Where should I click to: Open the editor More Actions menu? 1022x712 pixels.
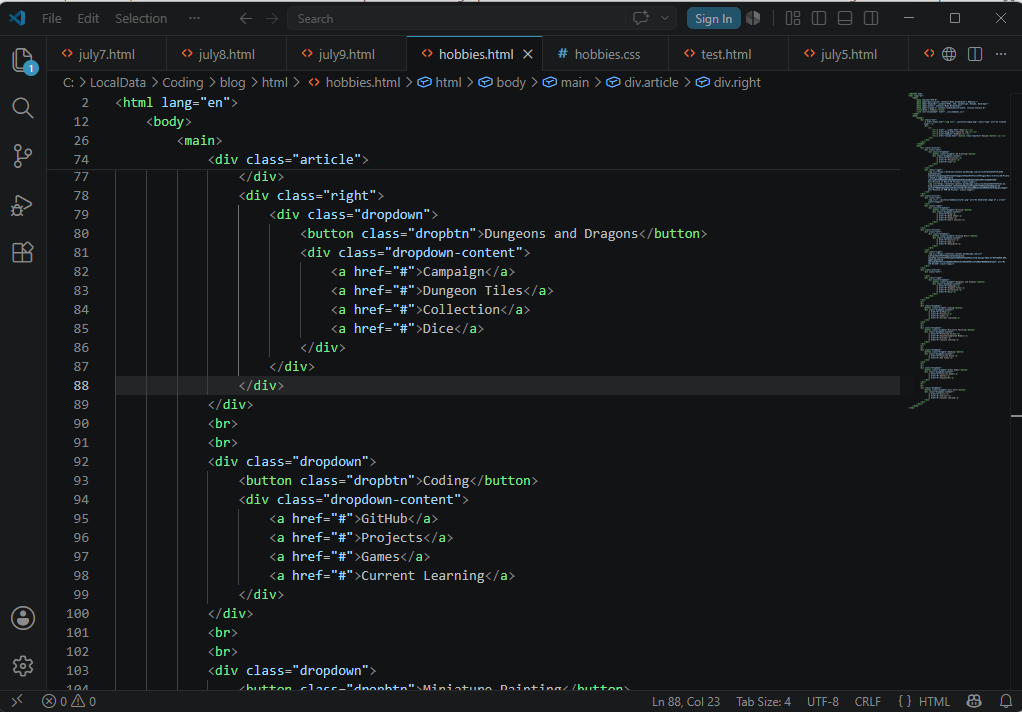point(1001,54)
